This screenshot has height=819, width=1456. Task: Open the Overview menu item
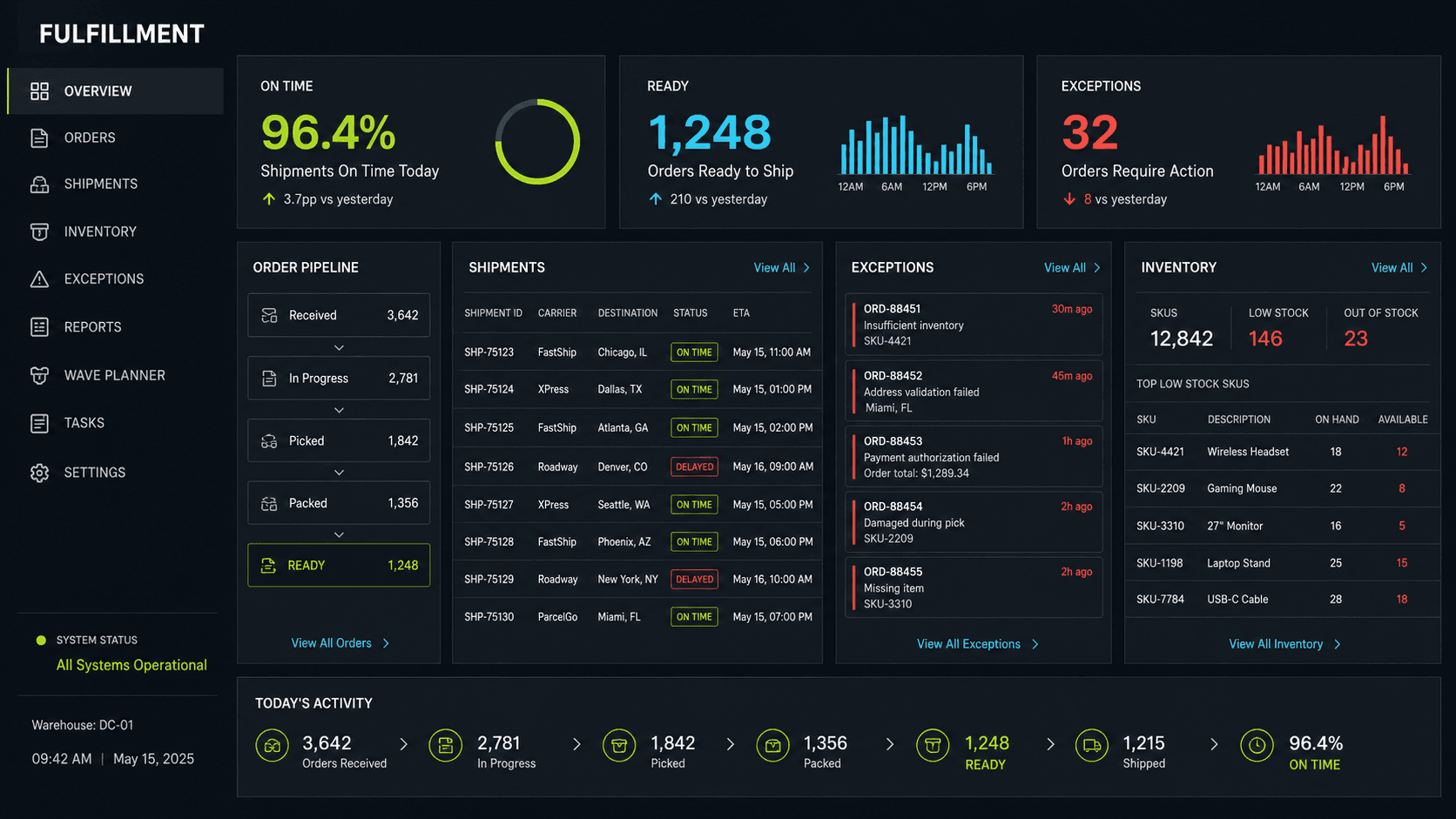click(115, 91)
